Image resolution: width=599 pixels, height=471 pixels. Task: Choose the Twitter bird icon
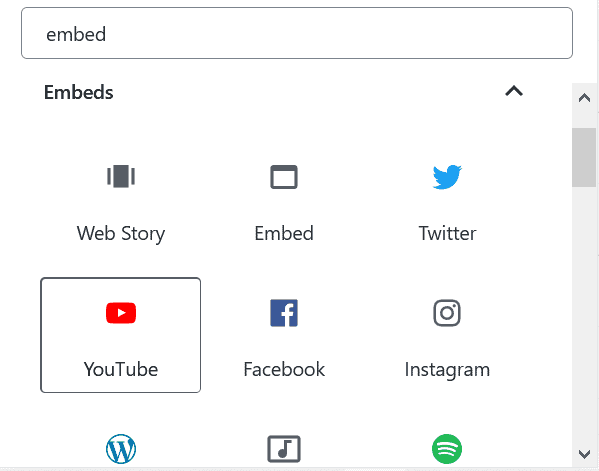pos(447,177)
